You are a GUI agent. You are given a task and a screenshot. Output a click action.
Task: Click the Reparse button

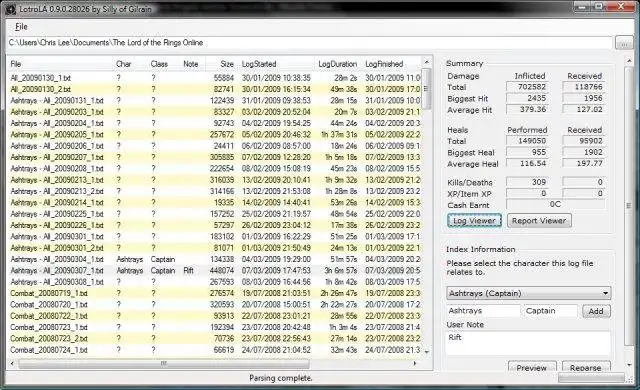[585, 367]
